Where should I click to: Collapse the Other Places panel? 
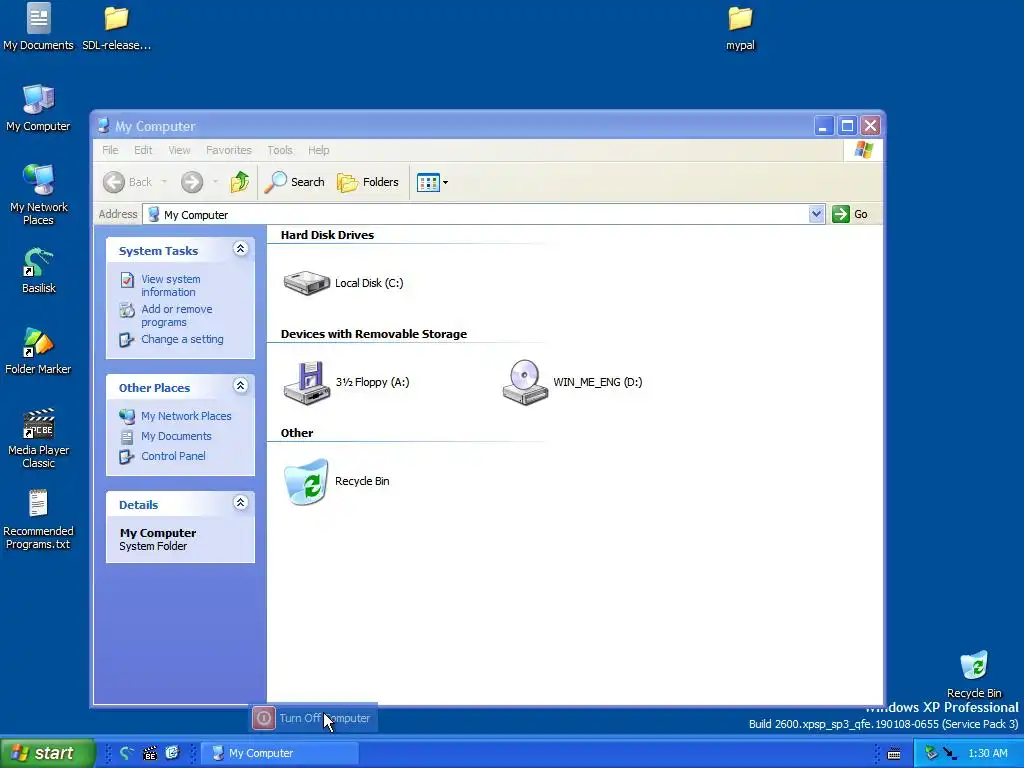[240, 385]
